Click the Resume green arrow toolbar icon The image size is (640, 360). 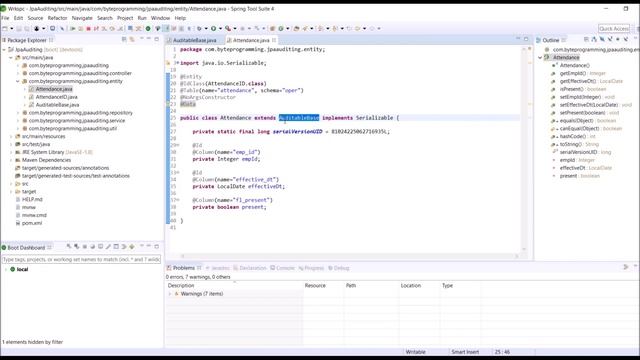[73, 29]
